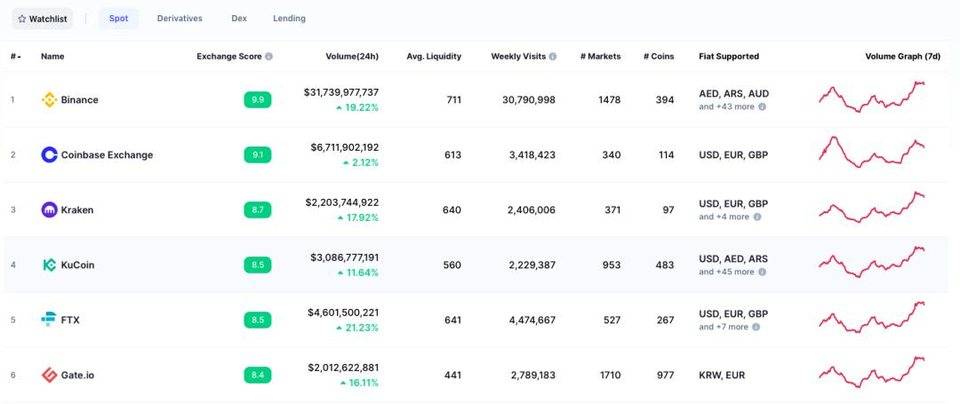Click the FTX logo icon
The height and width of the screenshot is (404, 960).
(49, 320)
